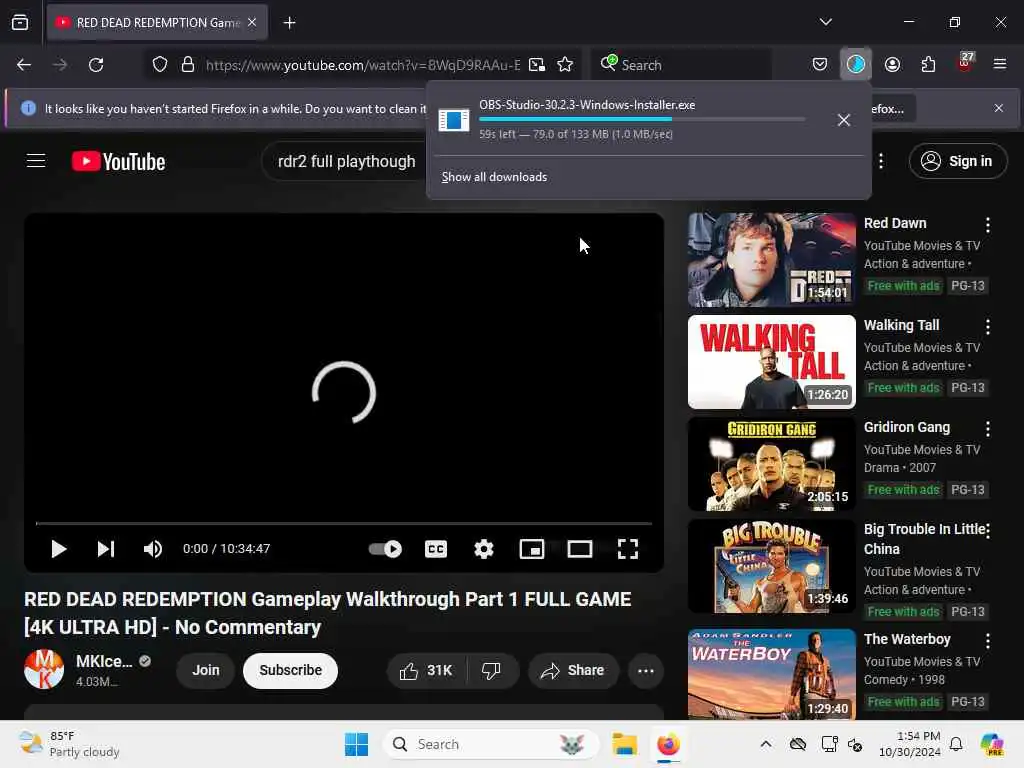Like the video (31K)
The height and width of the screenshot is (768, 1024).
click(x=426, y=671)
